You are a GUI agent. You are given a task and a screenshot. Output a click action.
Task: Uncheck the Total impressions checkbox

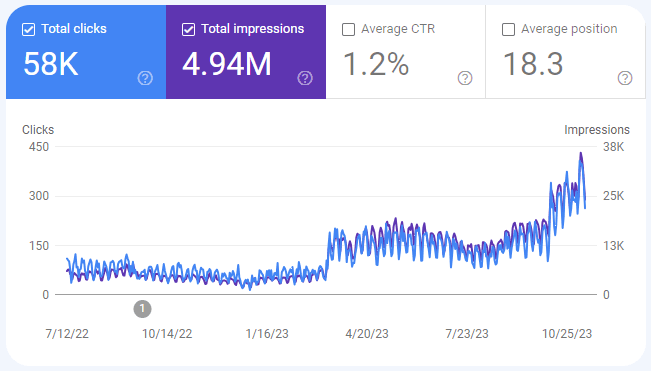click(188, 29)
